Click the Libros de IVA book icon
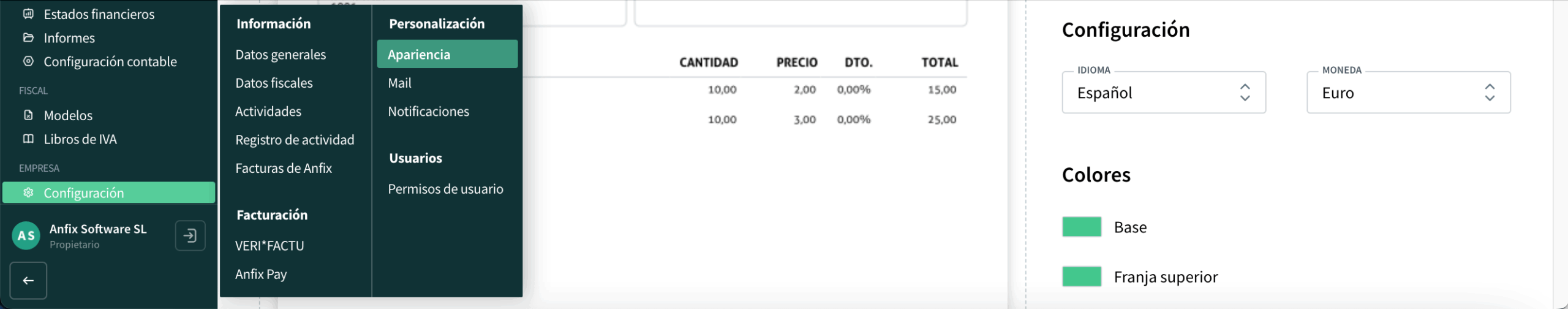Image resolution: width=1568 pixels, height=309 pixels. click(x=28, y=139)
